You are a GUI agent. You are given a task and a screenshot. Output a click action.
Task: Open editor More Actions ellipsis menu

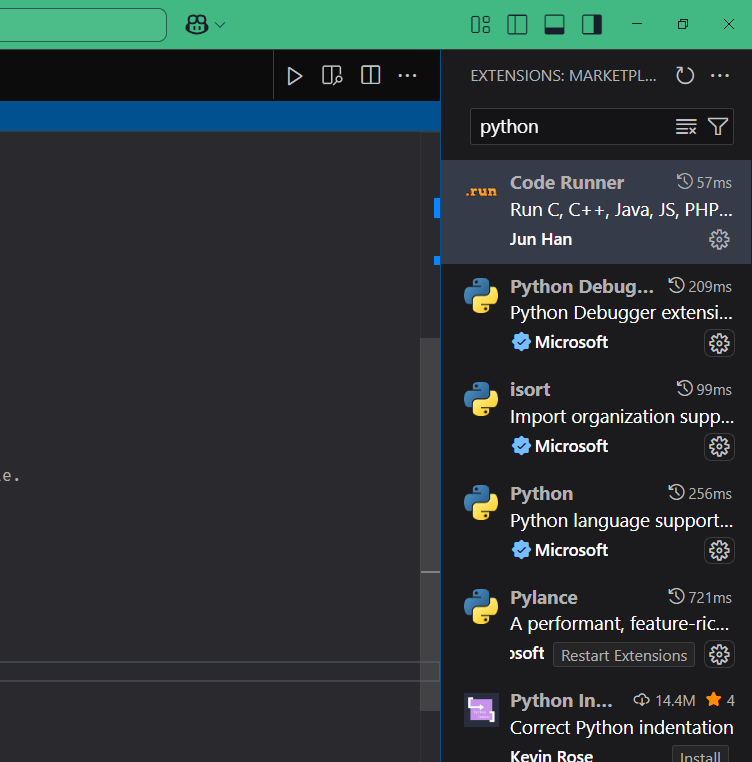coord(407,76)
